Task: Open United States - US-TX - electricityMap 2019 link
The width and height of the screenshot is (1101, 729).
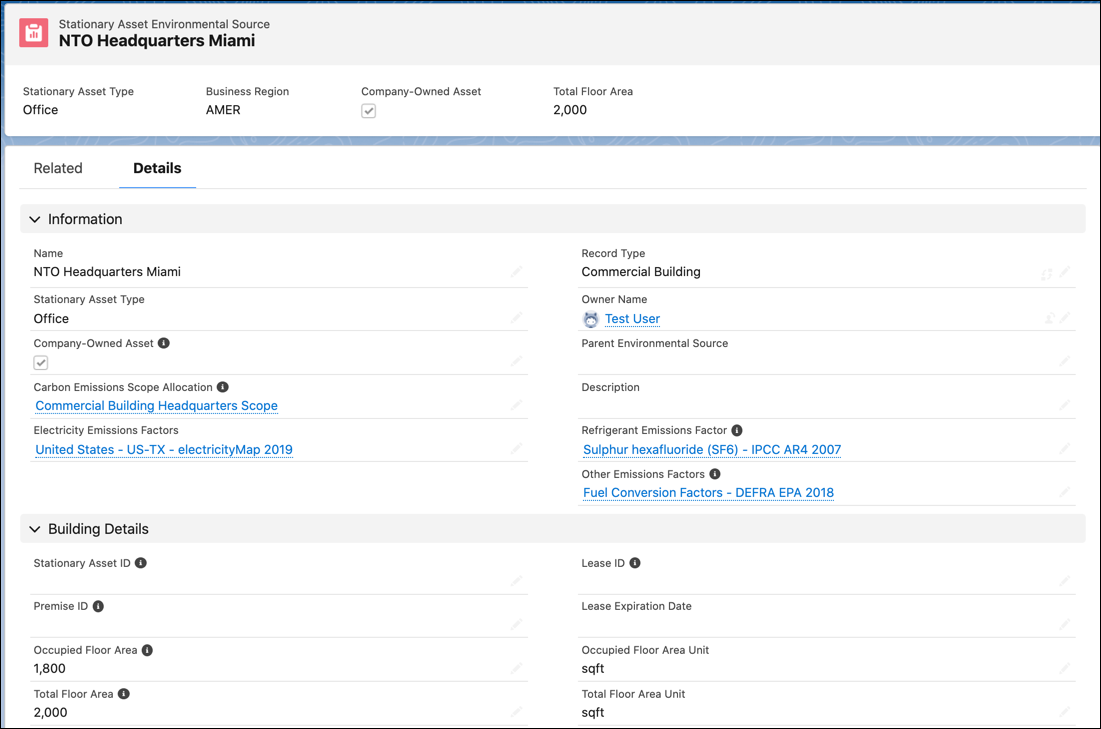Action: (x=164, y=449)
